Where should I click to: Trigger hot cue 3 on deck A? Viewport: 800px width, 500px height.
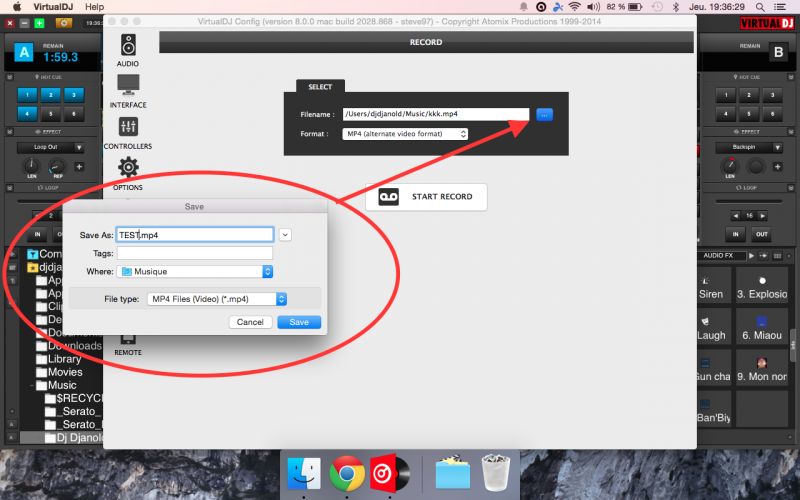click(x=74, y=95)
